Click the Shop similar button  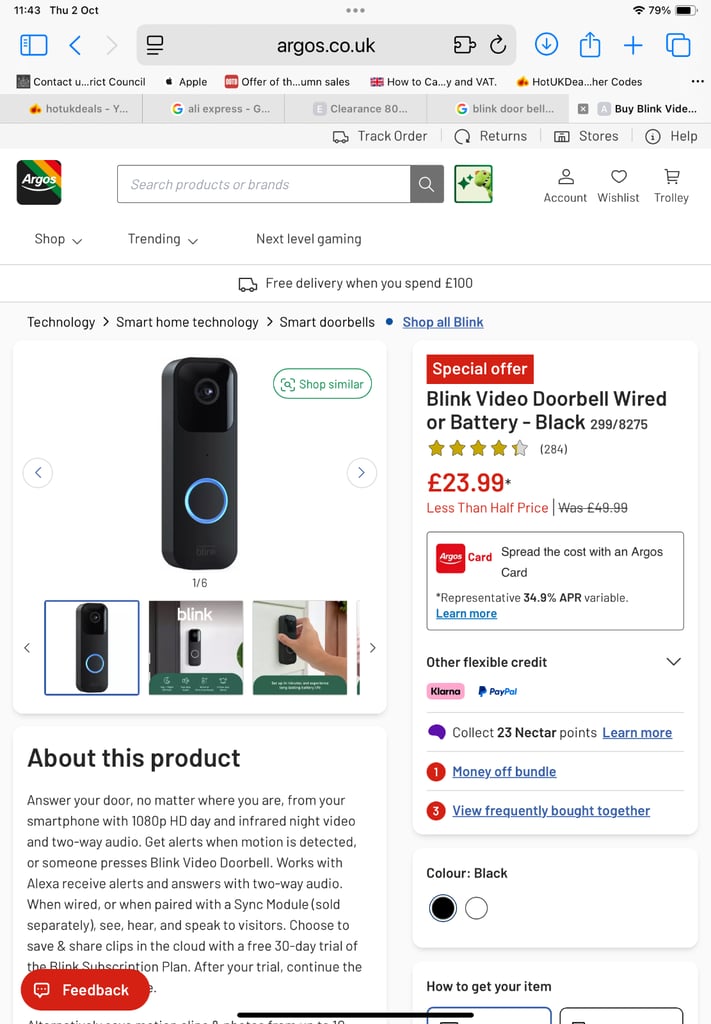[322, 384]
